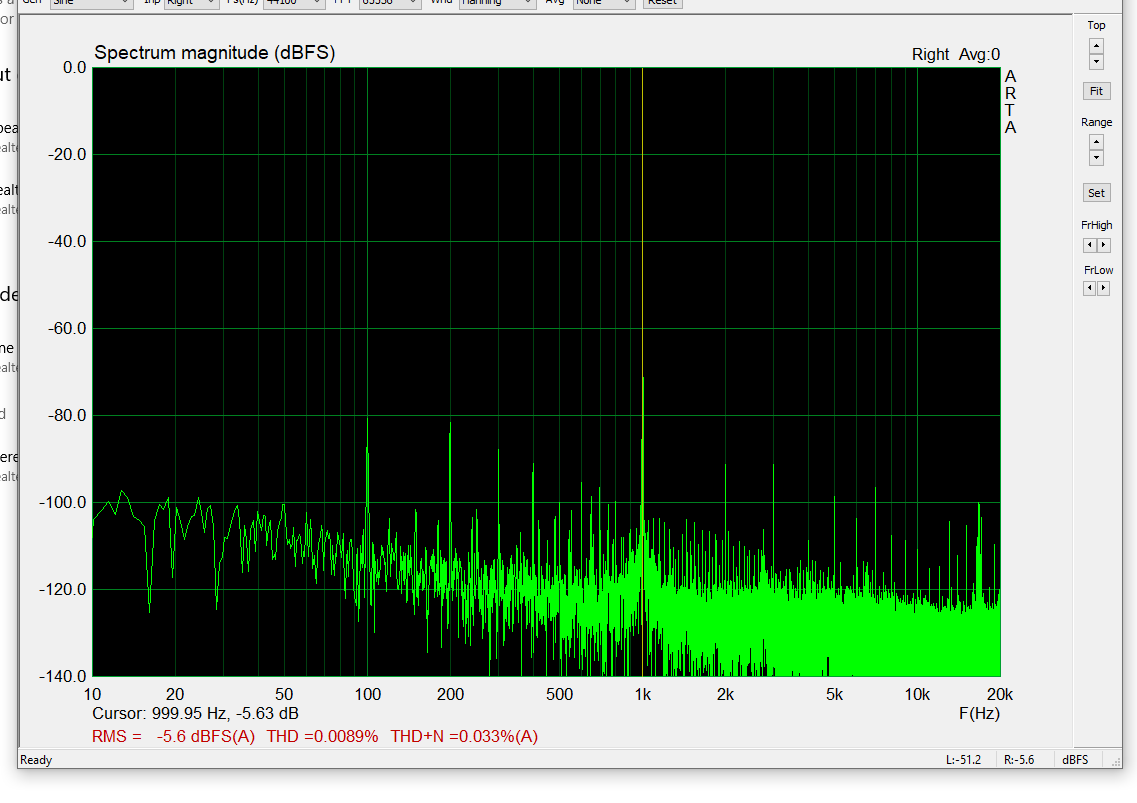1137x803 pixels.
Task: Click the 'F(Hz)' axis label
Action: click(980, 714)
